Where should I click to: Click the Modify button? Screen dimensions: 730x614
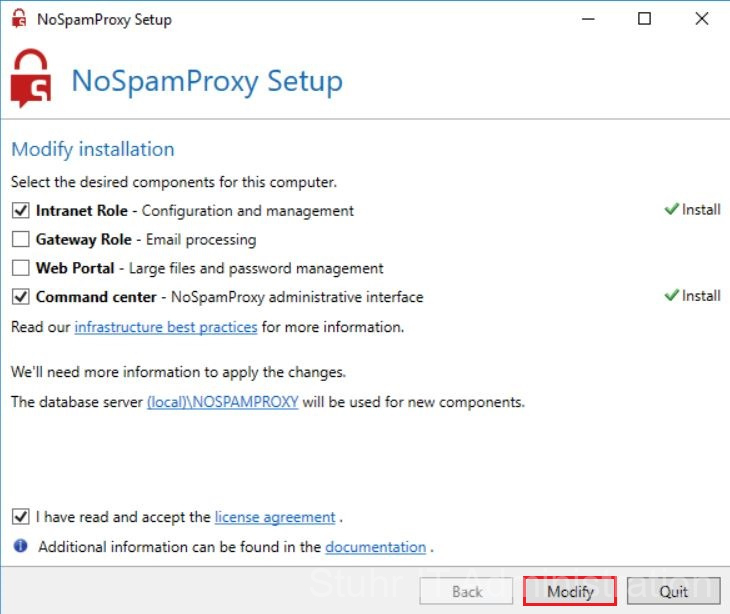click(x=570, y=591)
